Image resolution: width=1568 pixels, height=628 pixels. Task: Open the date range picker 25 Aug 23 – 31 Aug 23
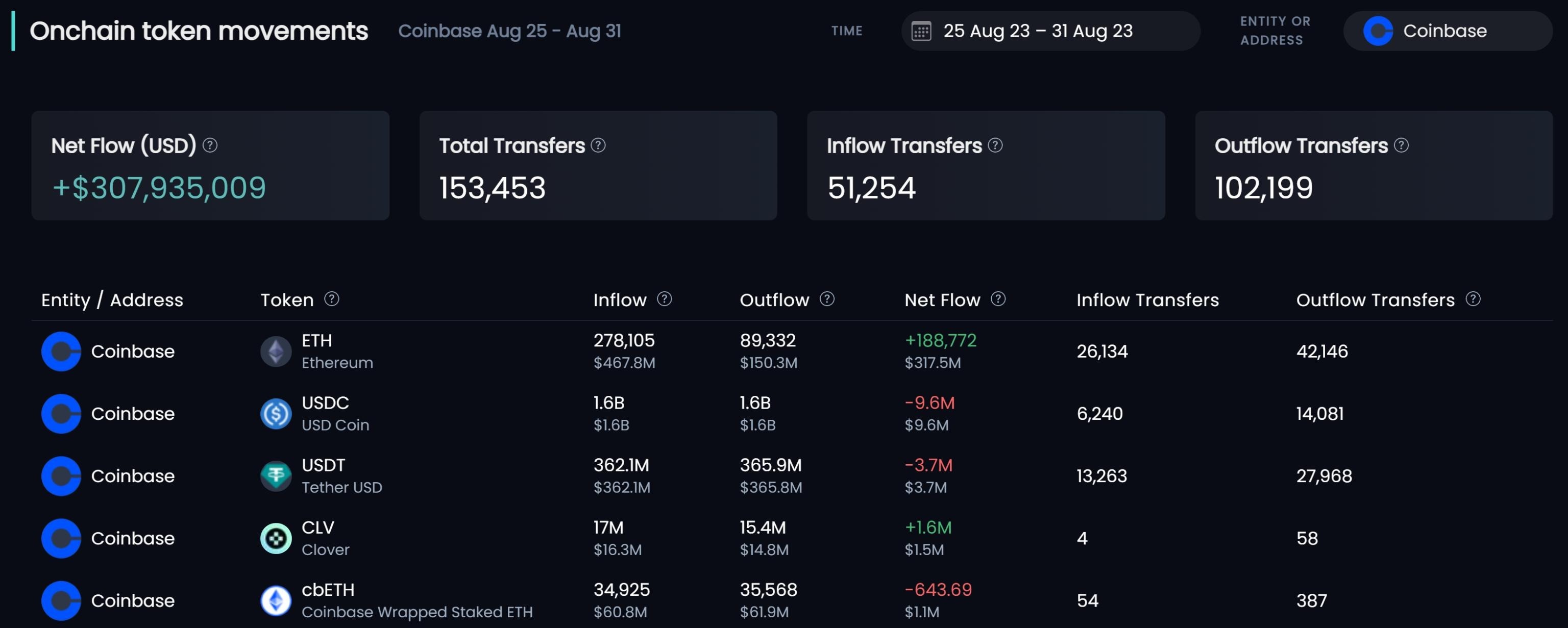pos(1050,31)
